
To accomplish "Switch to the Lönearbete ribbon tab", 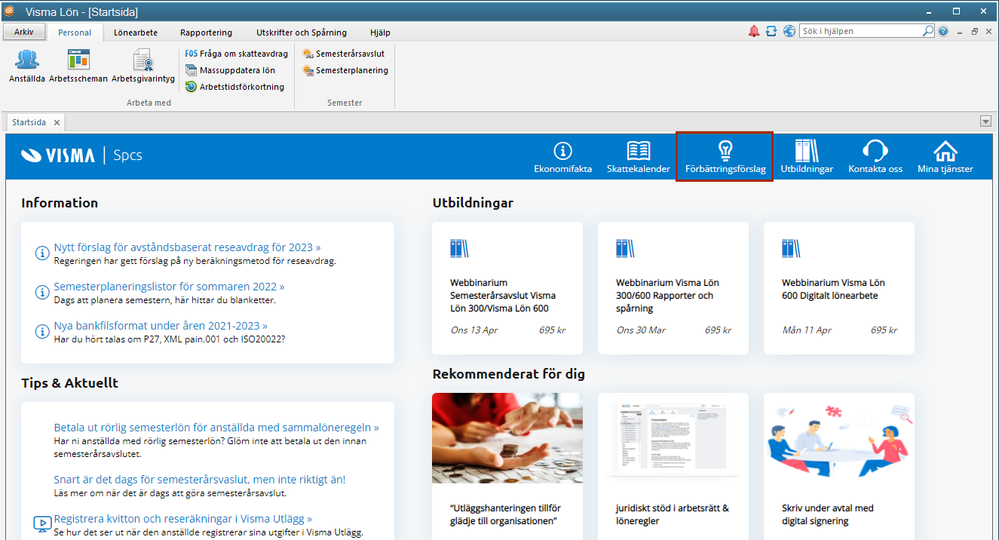I will pos(135,32).
